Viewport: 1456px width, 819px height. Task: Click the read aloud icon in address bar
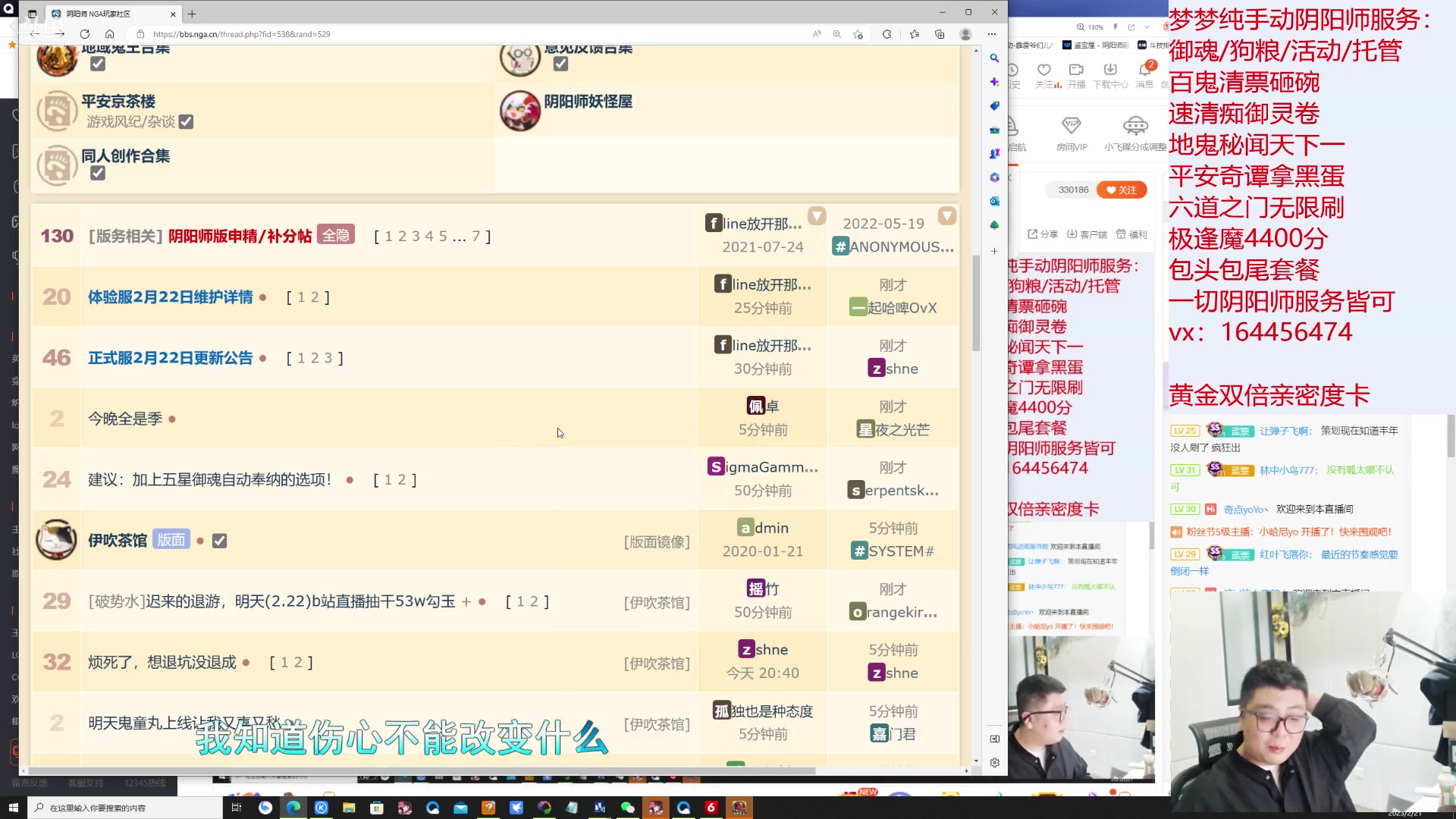click(x=817, y=34)
